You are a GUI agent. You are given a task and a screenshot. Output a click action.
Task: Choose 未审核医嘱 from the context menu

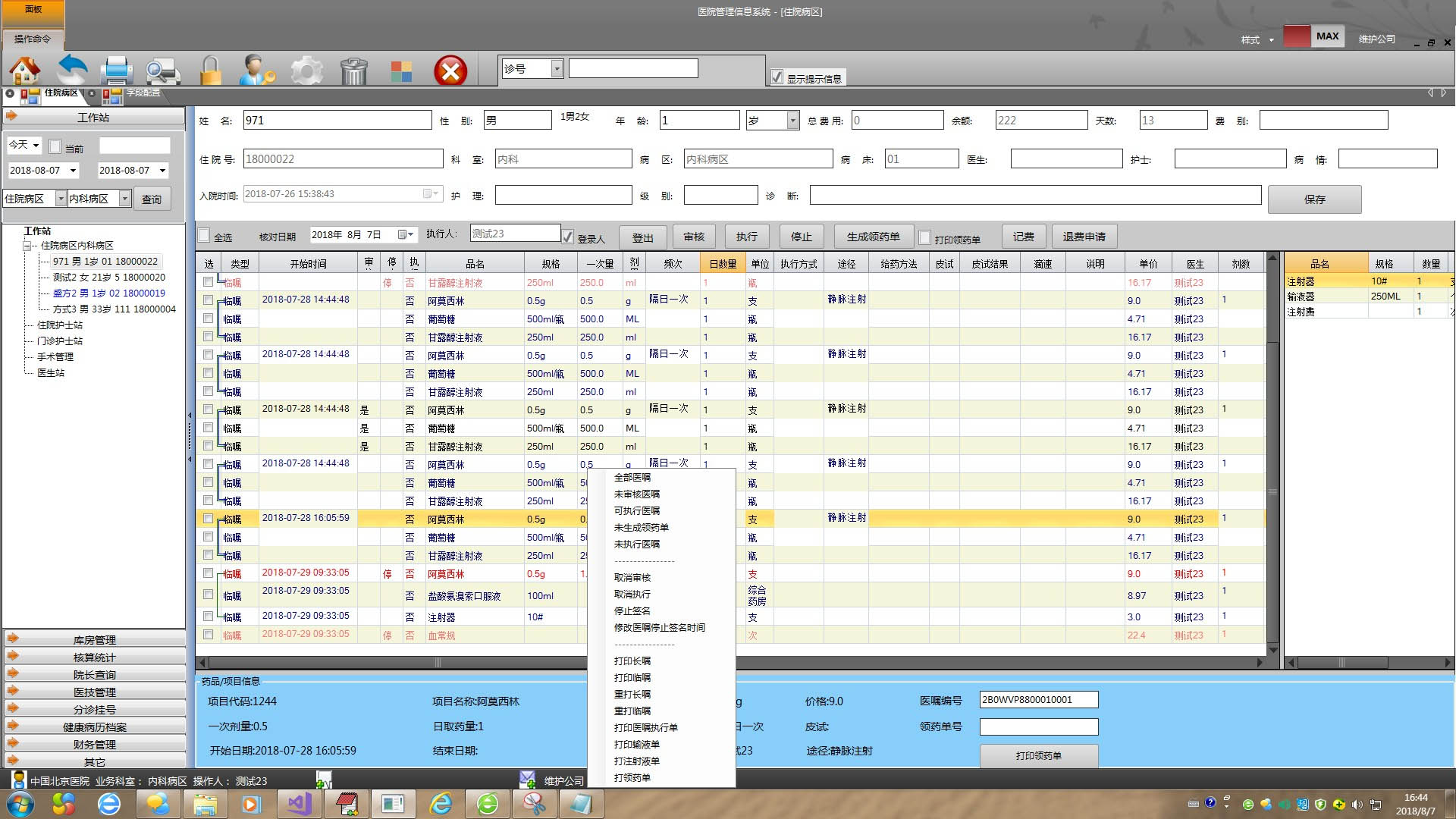click(637, 494)
